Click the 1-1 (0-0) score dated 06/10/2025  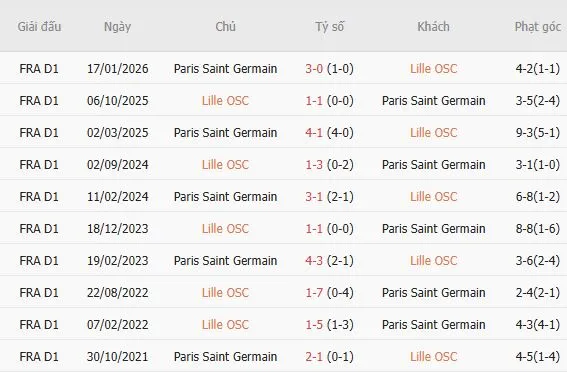pyautogui.click(x=329, y=101)
